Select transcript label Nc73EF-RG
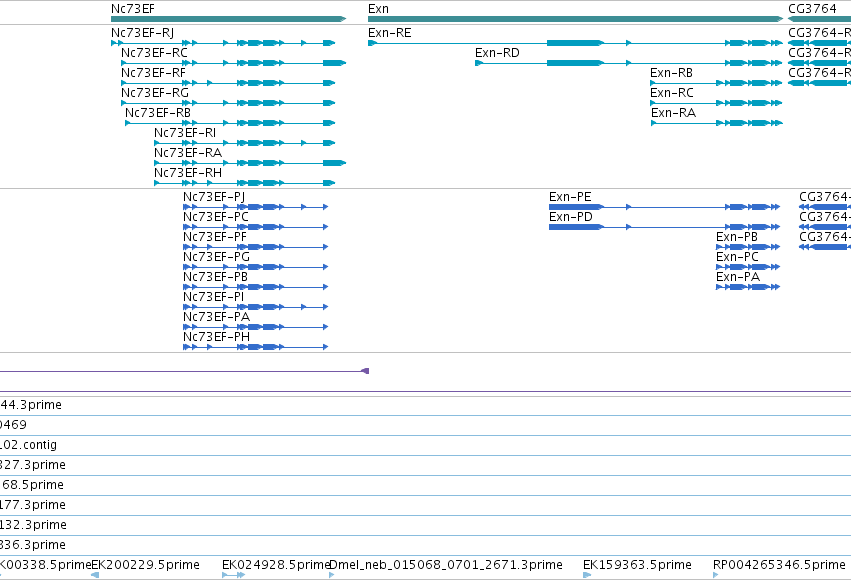Image resolution: width=851 pixels, height=580 pixels. coord(155,93)
